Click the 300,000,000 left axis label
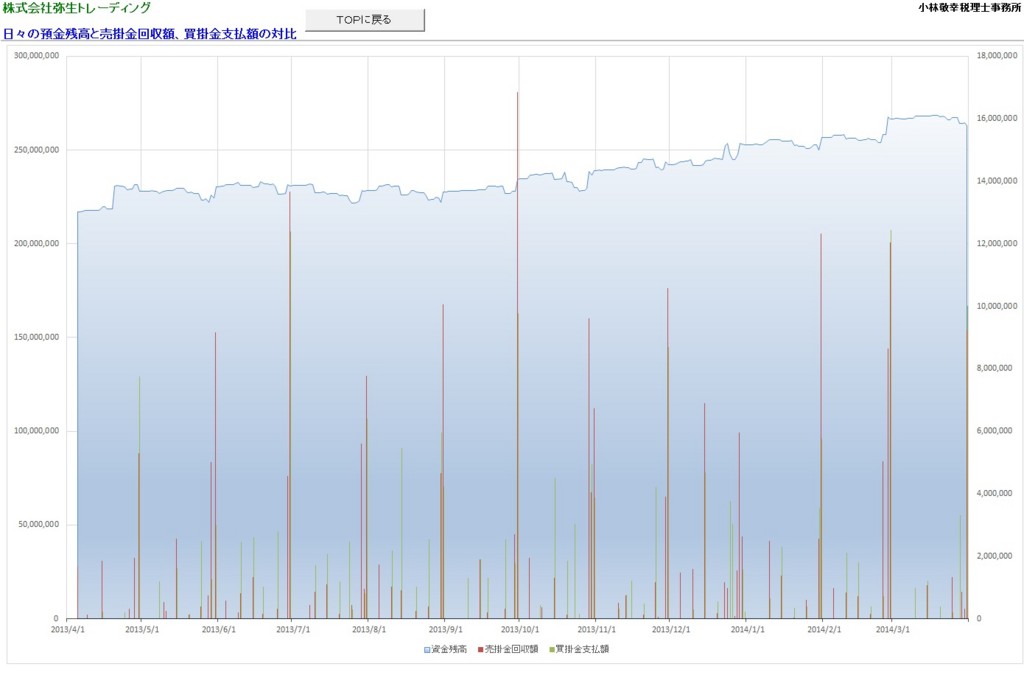 click(x=37, y=56)
